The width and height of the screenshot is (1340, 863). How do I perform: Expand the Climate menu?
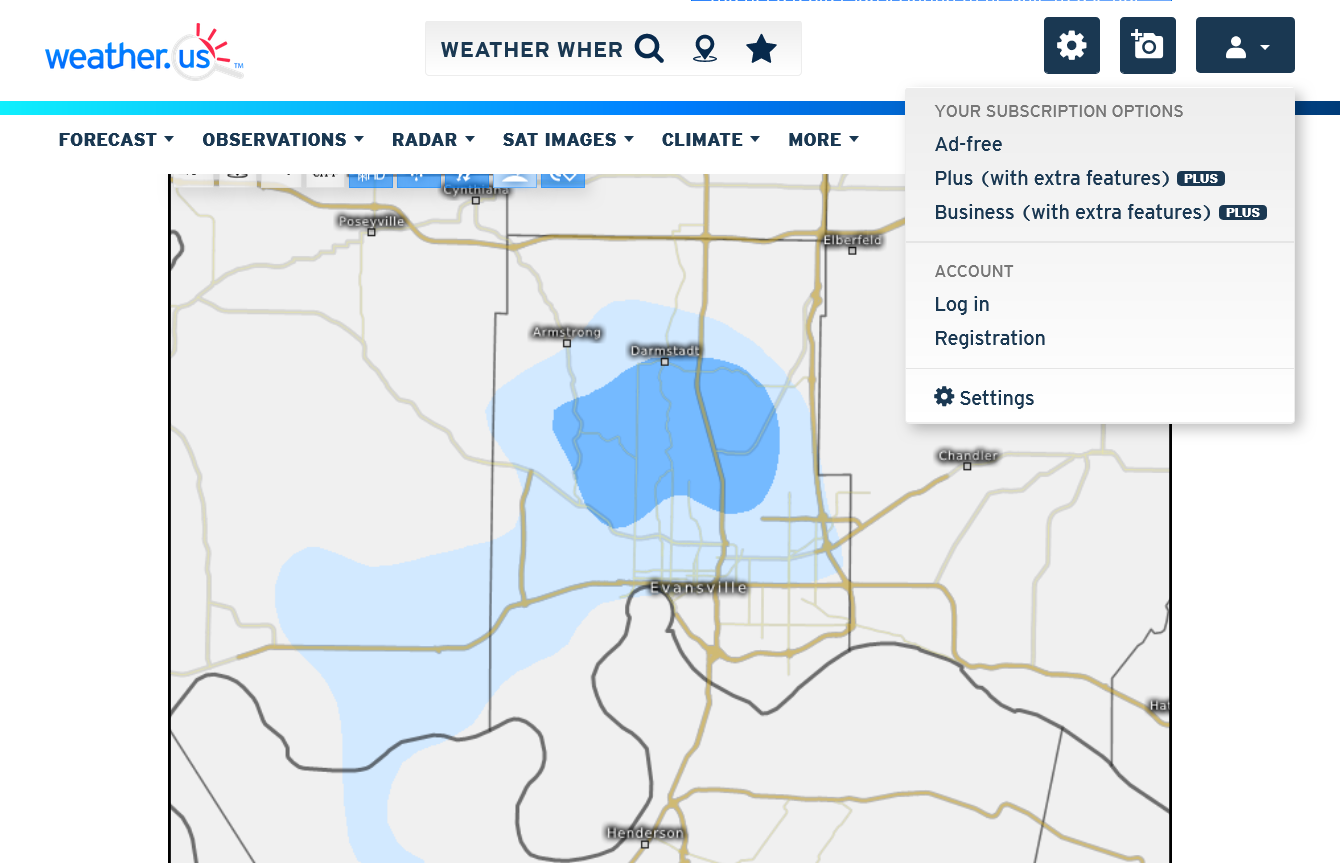point(711,140)
